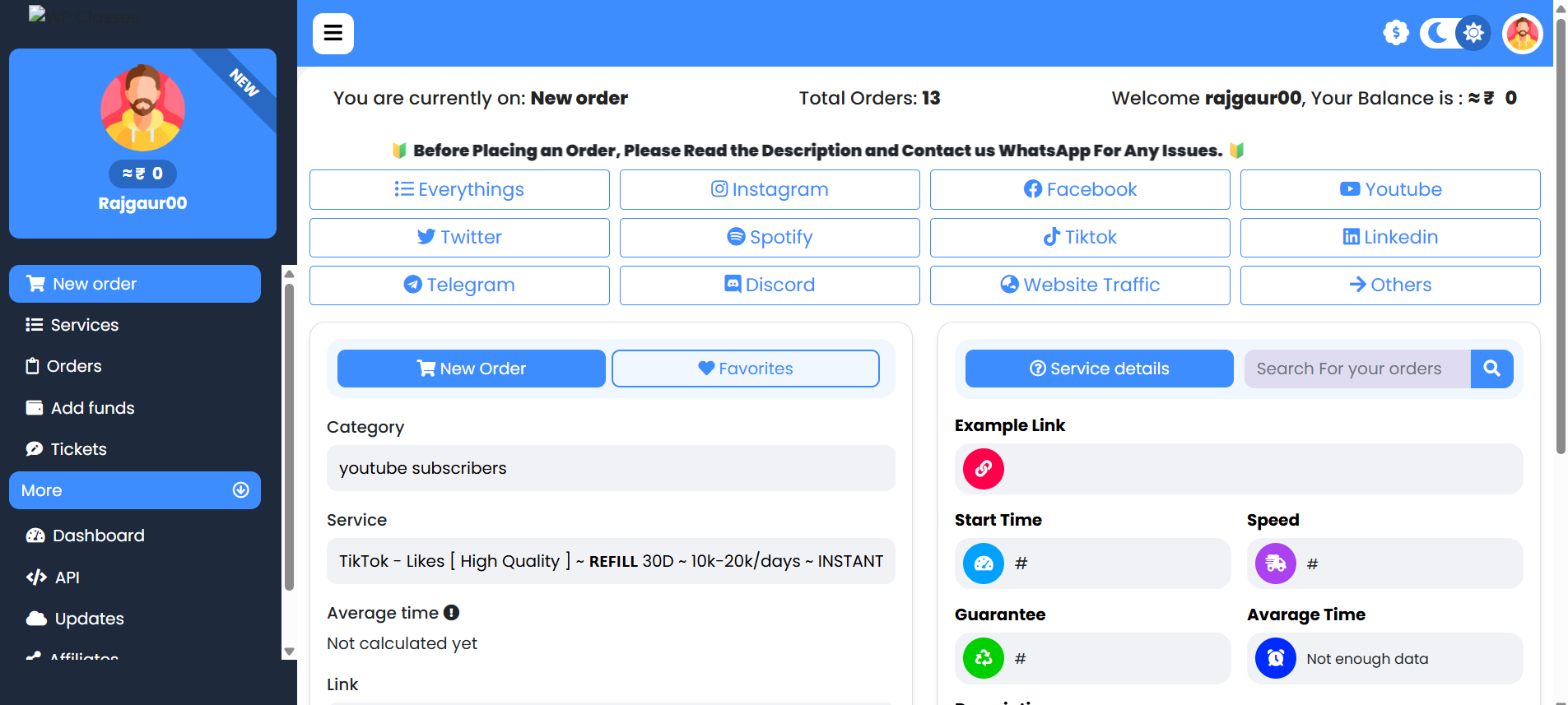Filter services by Instagram
Screen dimensions: 1568x705
[769, 189]
